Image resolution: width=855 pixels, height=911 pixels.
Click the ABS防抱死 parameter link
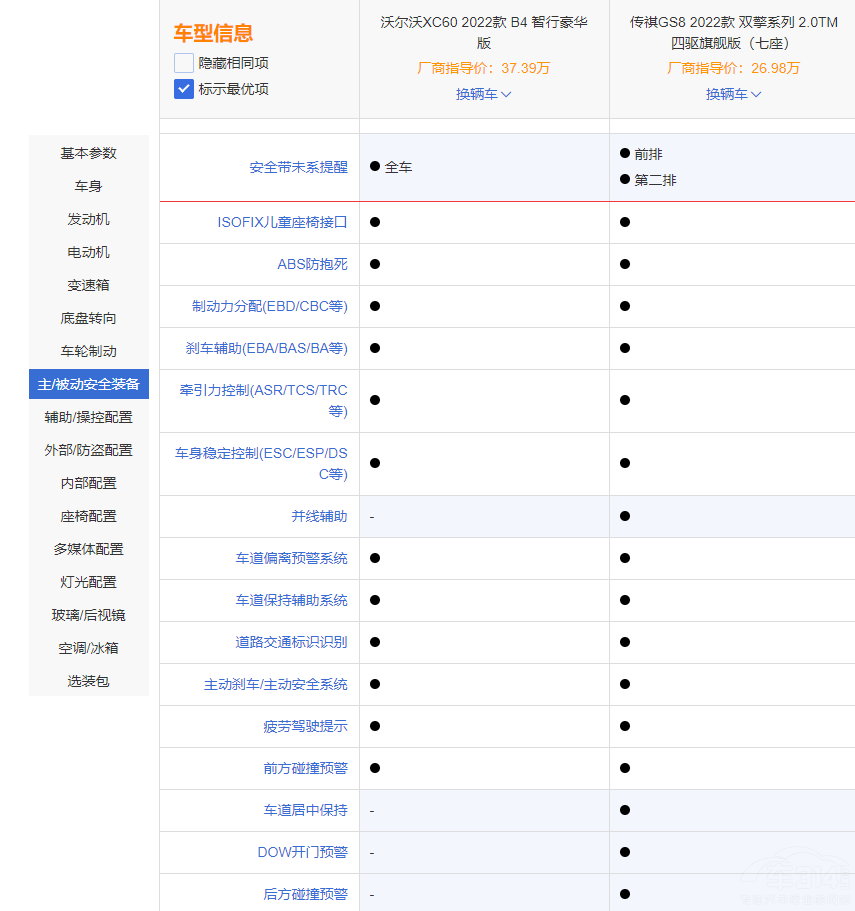pos(313,264)
